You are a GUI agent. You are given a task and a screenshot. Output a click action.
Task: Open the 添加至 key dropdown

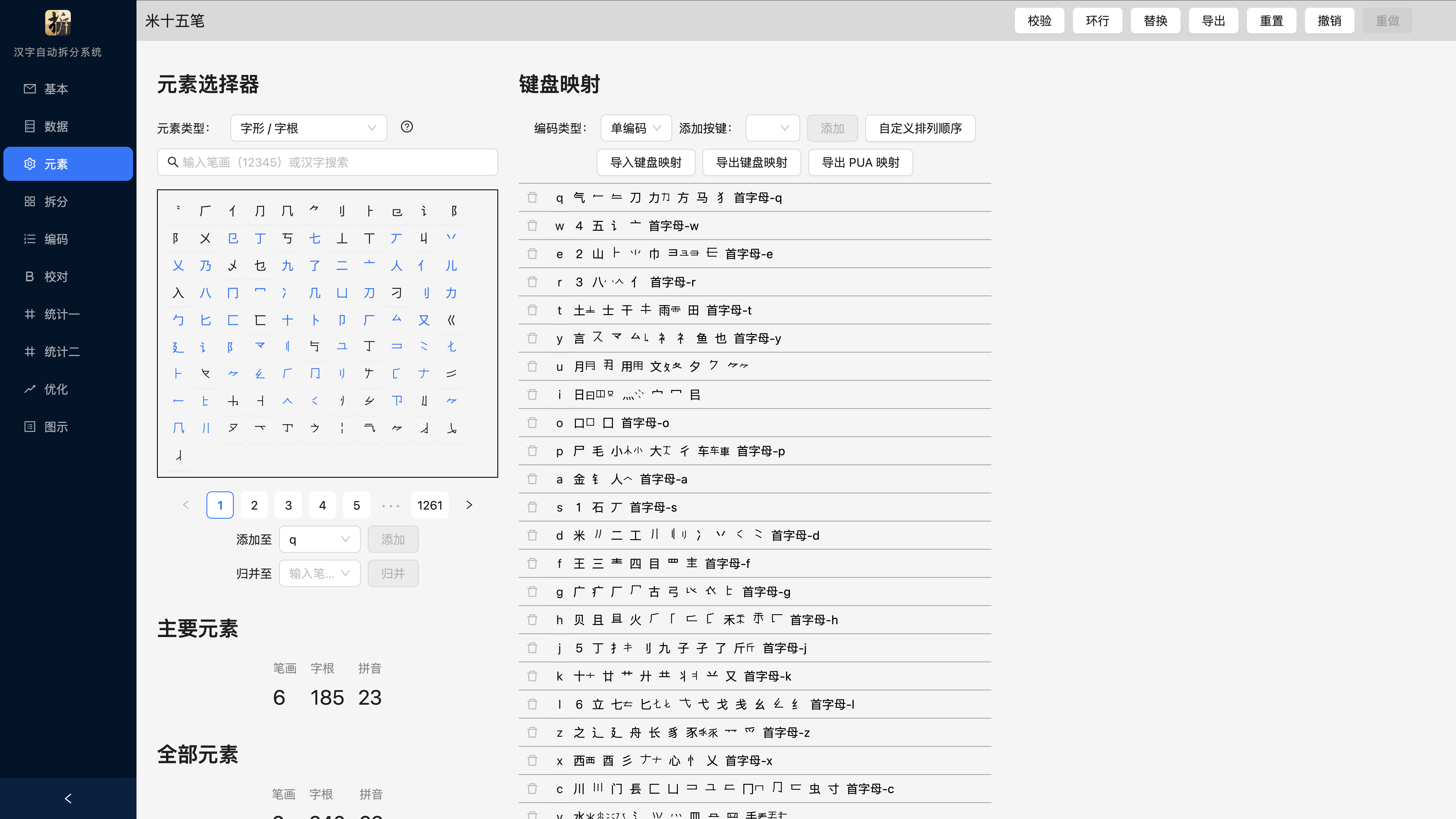tap(319, 539)
